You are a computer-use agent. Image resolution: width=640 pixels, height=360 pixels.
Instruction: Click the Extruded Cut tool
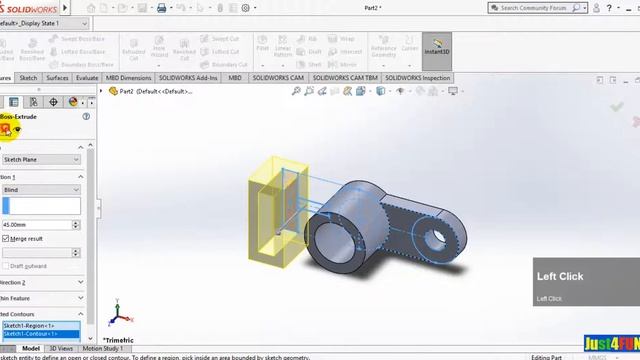click(133, 49)
